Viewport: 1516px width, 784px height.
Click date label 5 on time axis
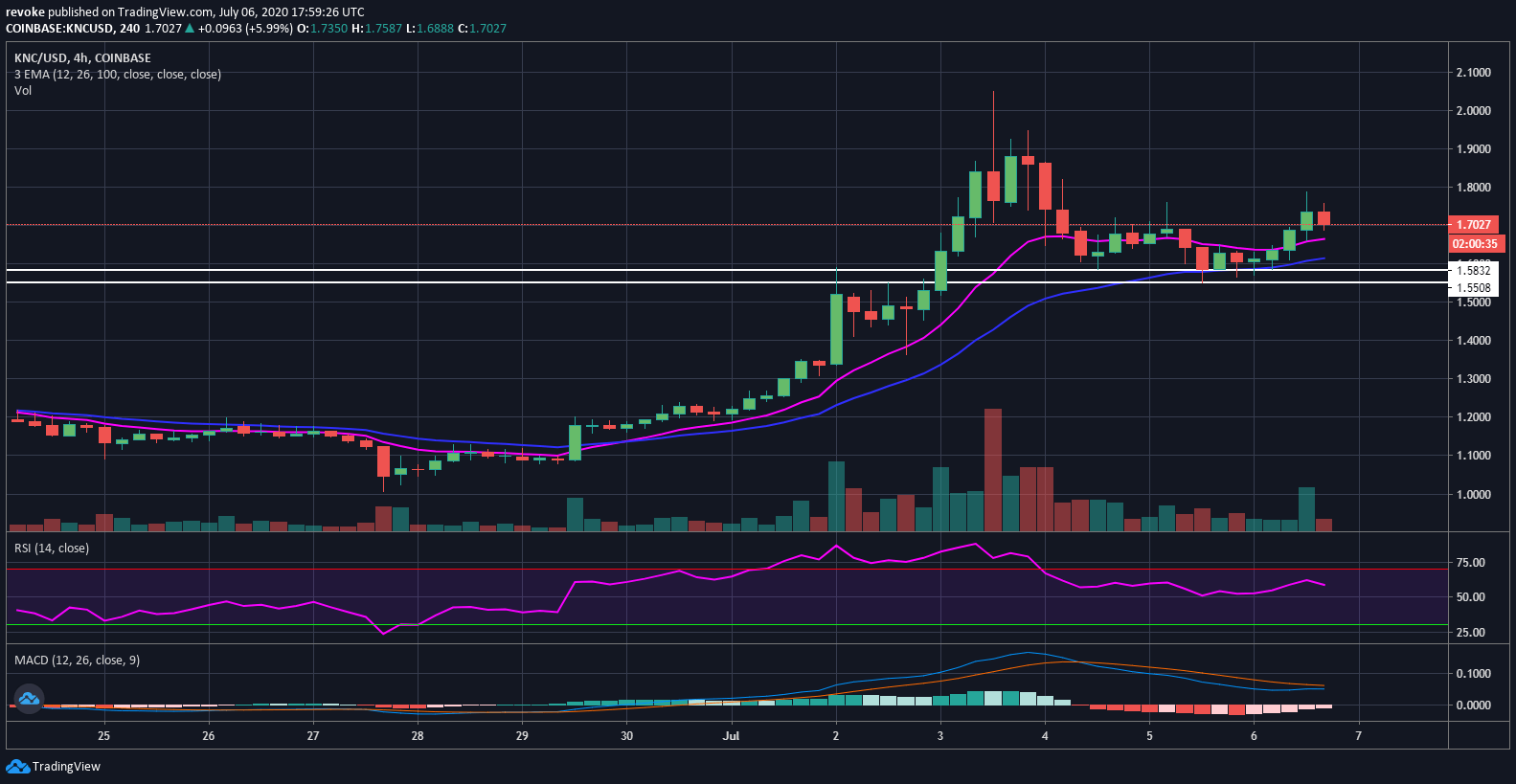pyautogui.click(x=1149, y=736)
